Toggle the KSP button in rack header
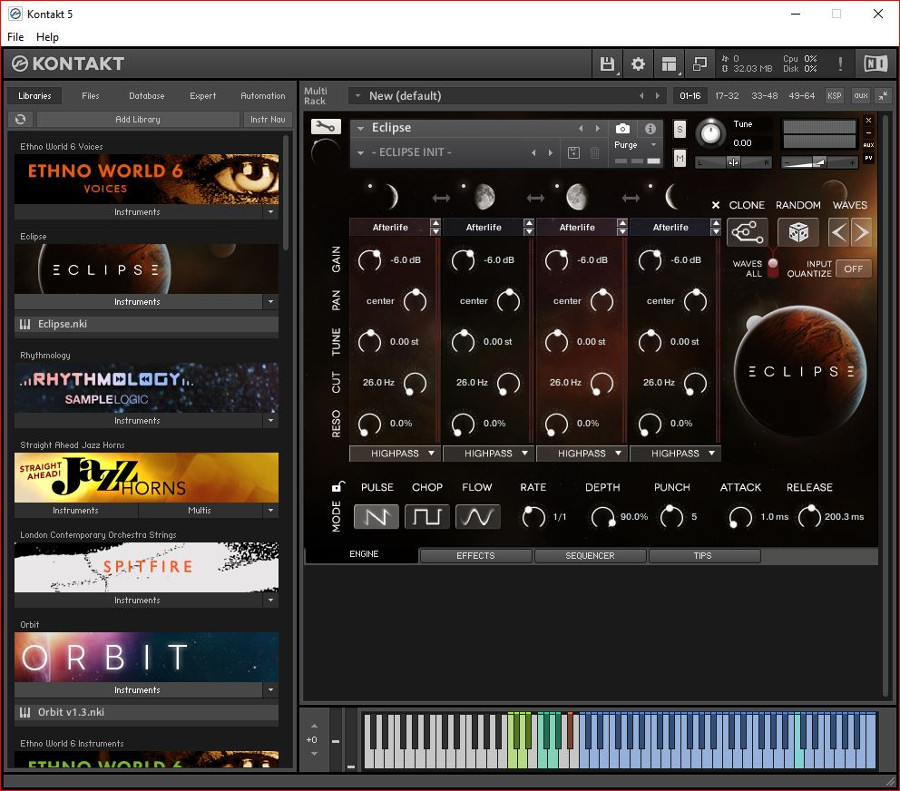Screen dimensions: 900x791 coord(834,96)
